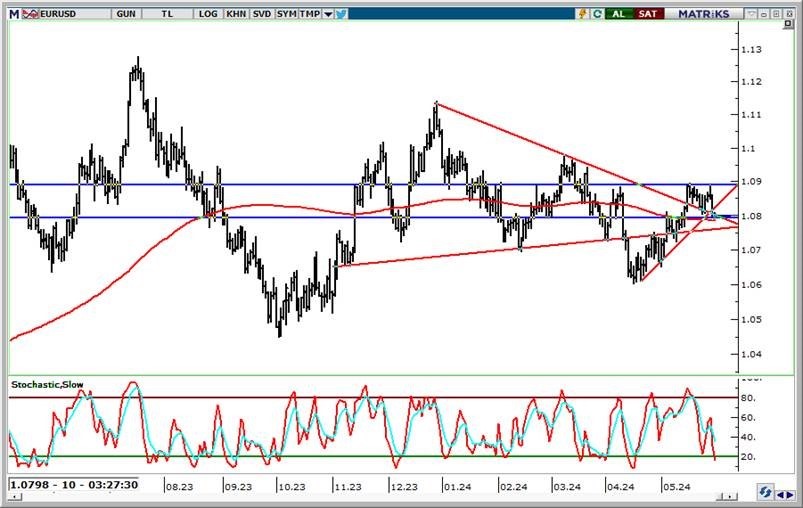The height and width of the screenshot is (508, 803).
Task: Click the 1.13 price axis label
Action: 751,50
